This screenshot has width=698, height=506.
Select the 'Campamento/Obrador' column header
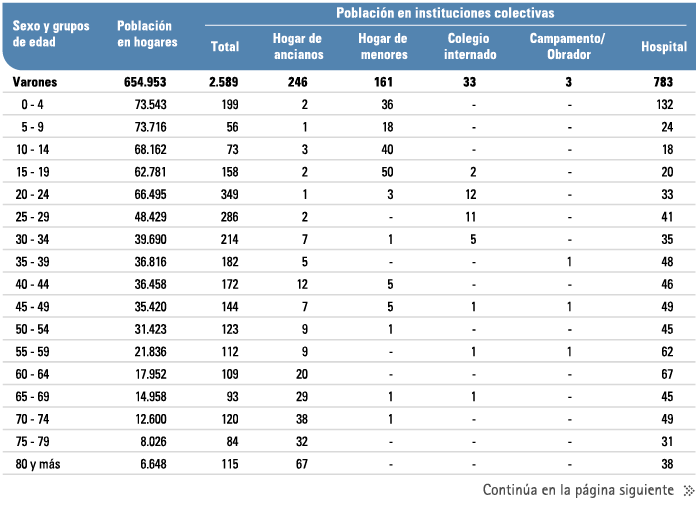567,46
